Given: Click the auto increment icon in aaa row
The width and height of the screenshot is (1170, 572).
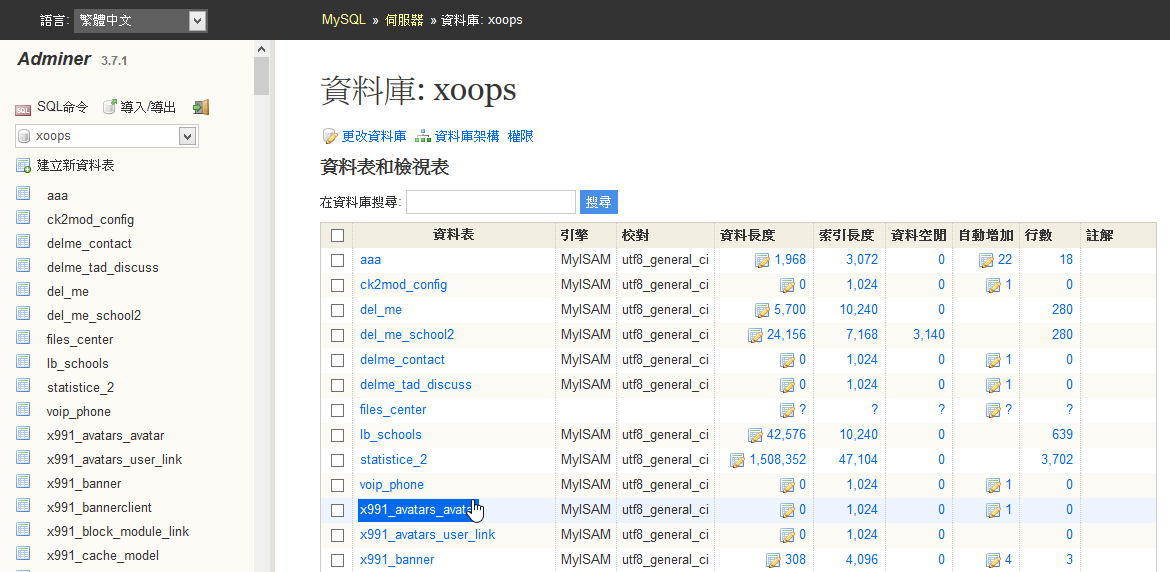Looking at the screenshot, I should click(986, 260).
